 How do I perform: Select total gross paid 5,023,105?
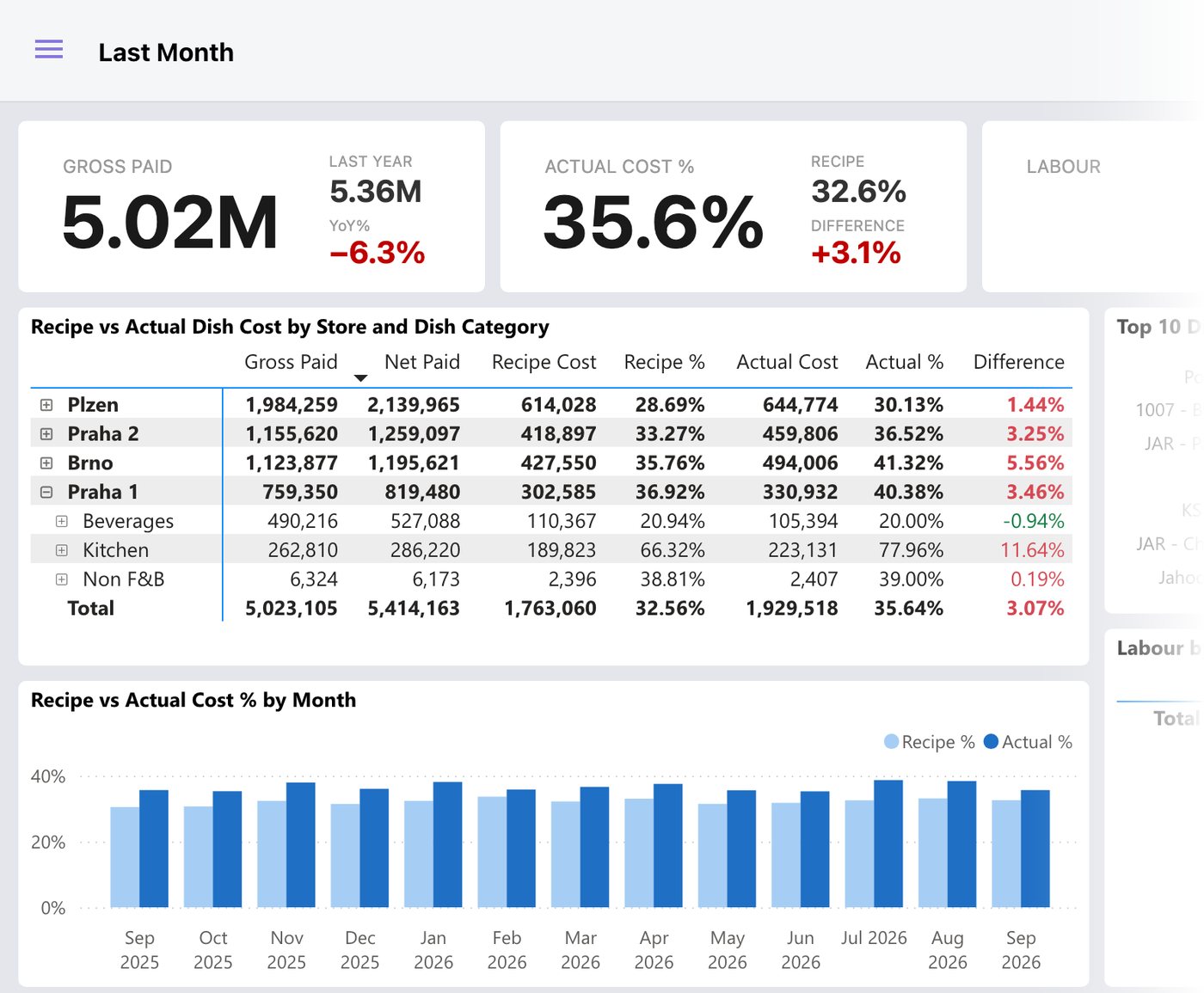coord(291,609)
